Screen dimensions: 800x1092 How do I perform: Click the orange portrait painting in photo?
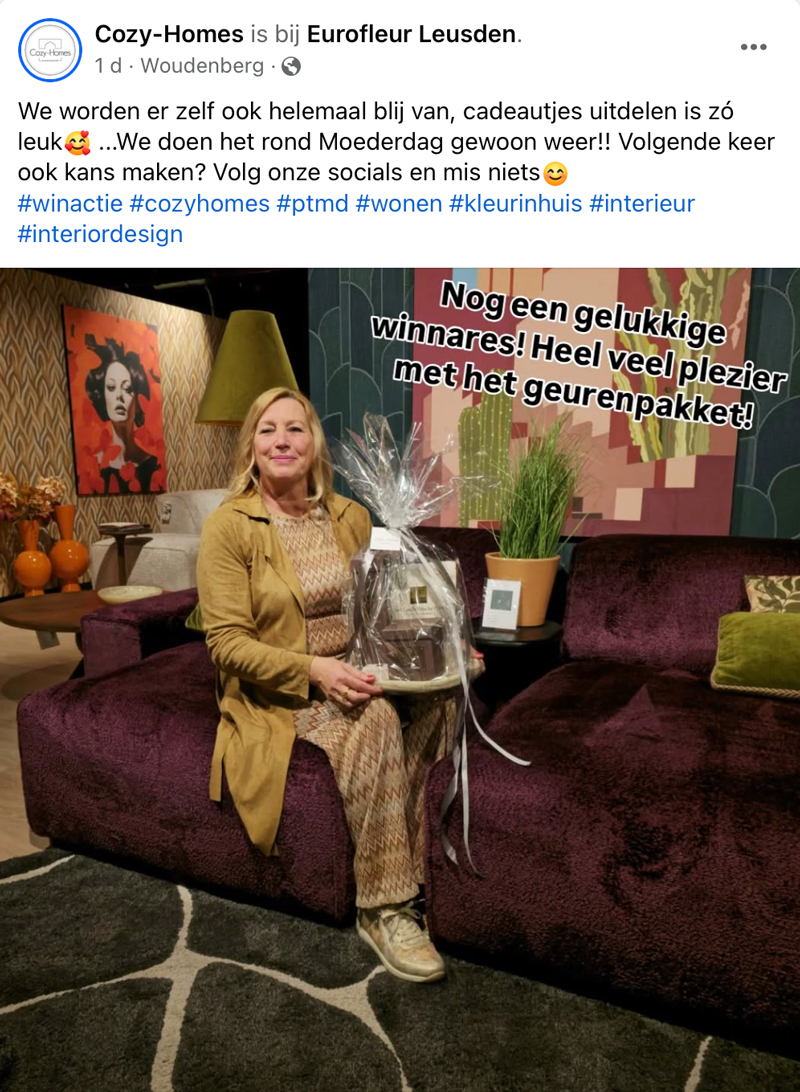click(115, 400)
